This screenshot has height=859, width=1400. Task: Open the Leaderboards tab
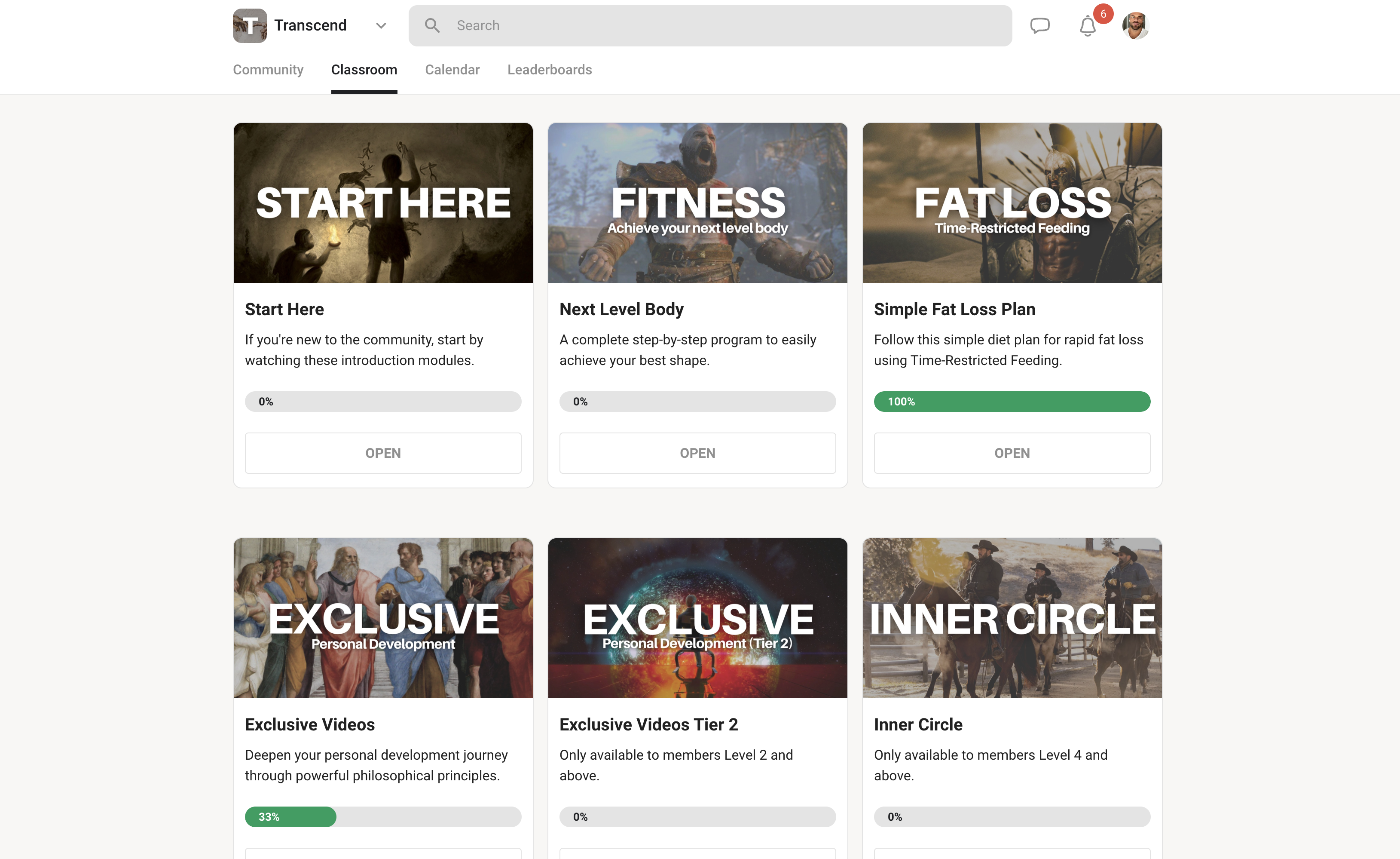tap(550, 69)
